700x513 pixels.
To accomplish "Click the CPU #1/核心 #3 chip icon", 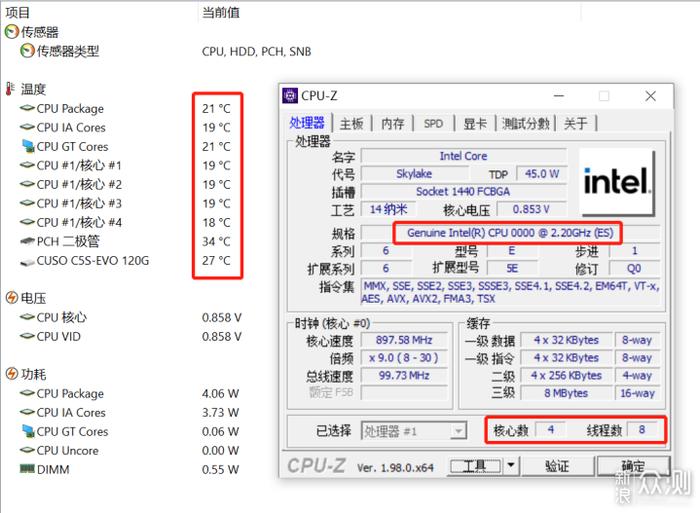I will [27, 203].
